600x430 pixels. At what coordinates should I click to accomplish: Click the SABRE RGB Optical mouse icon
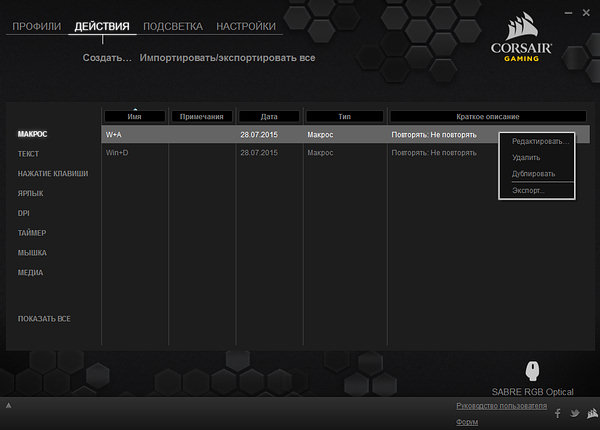point(531,372)
